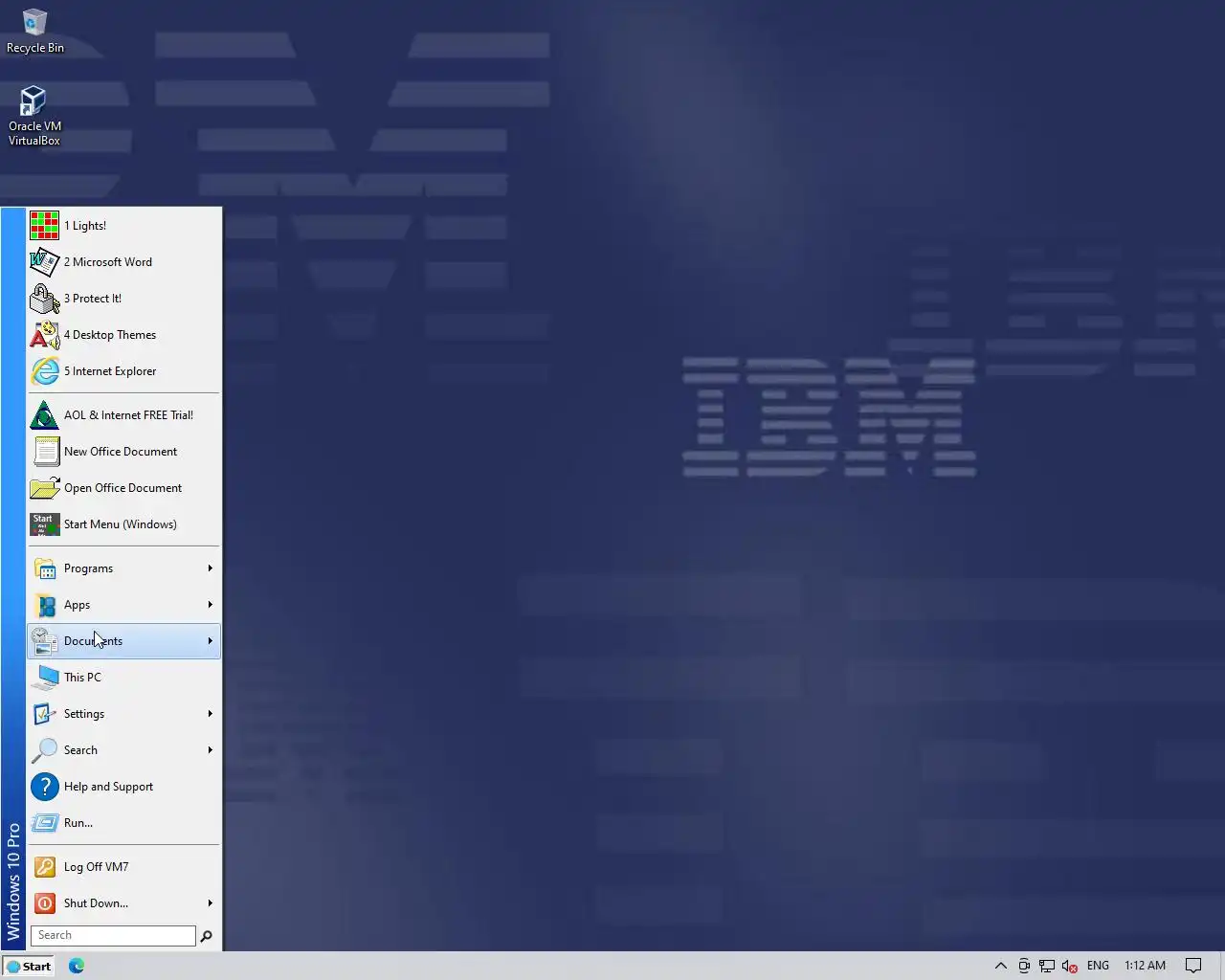
Task: Choose 'This PC' menu entry
Action: (124, 678)
